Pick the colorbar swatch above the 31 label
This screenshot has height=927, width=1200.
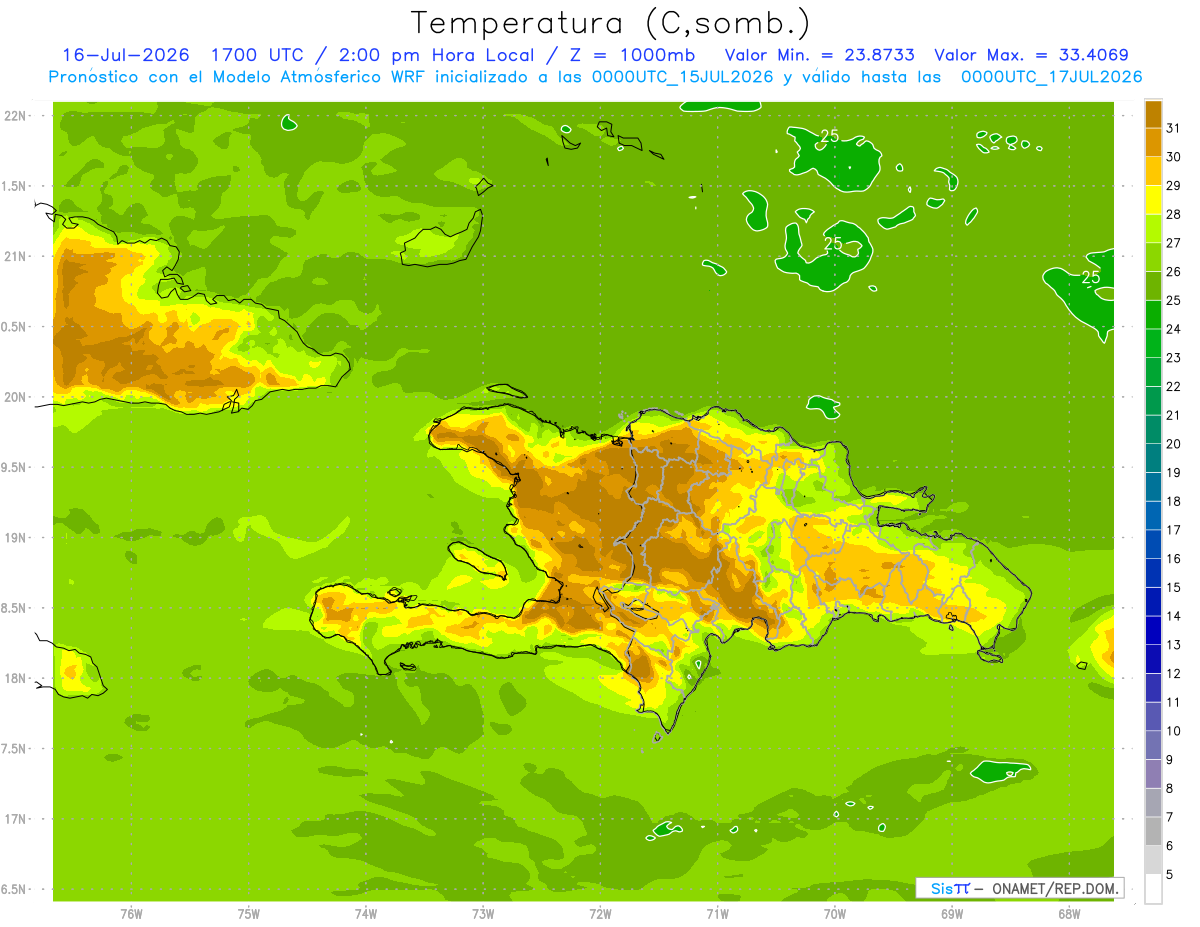tap(1153, 114)
